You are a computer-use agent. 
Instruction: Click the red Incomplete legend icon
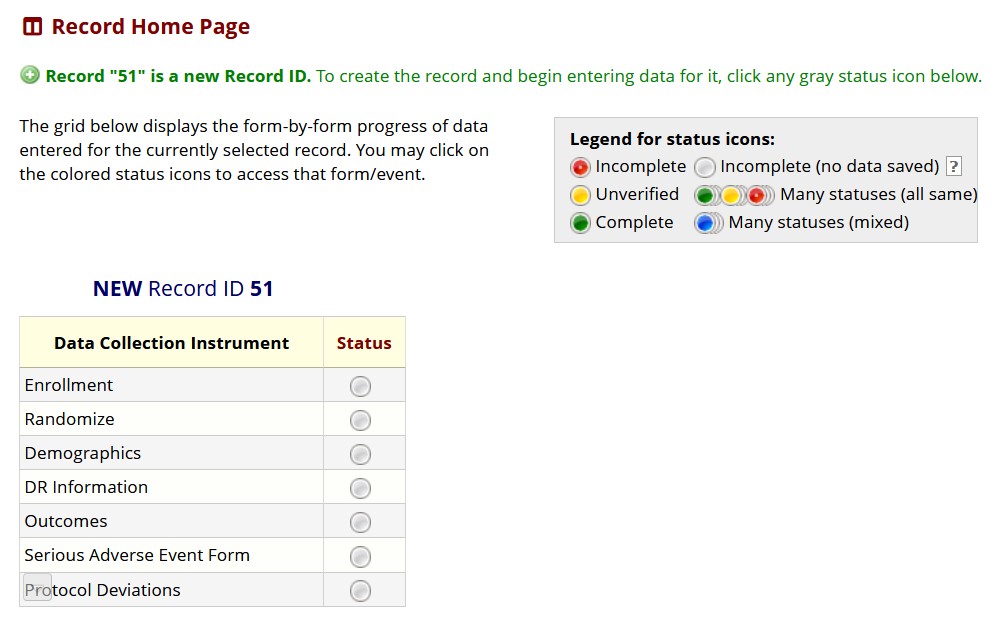(580, 167)
